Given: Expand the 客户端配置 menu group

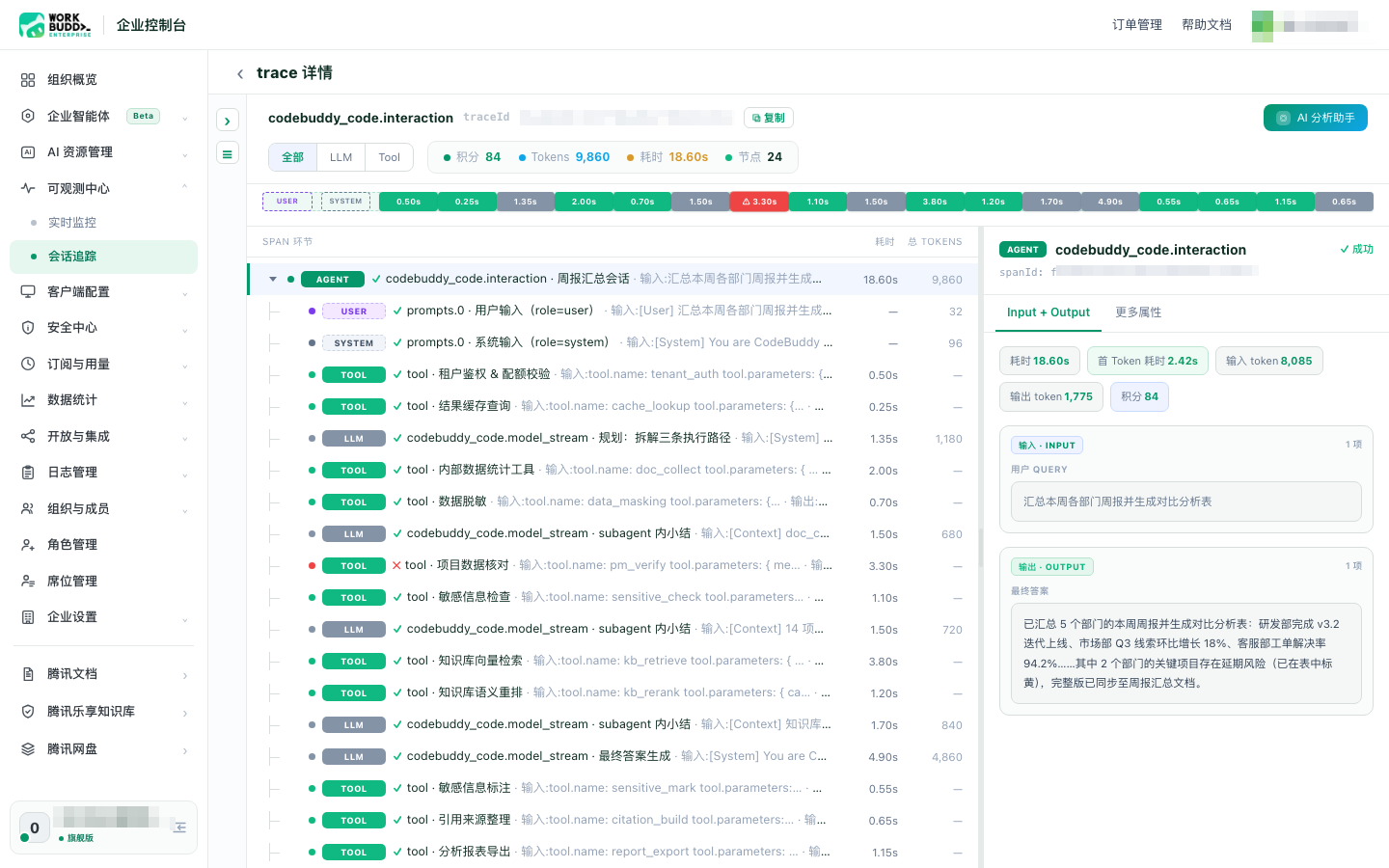Looking at the screenshot, I should click(x=184, y=292).
